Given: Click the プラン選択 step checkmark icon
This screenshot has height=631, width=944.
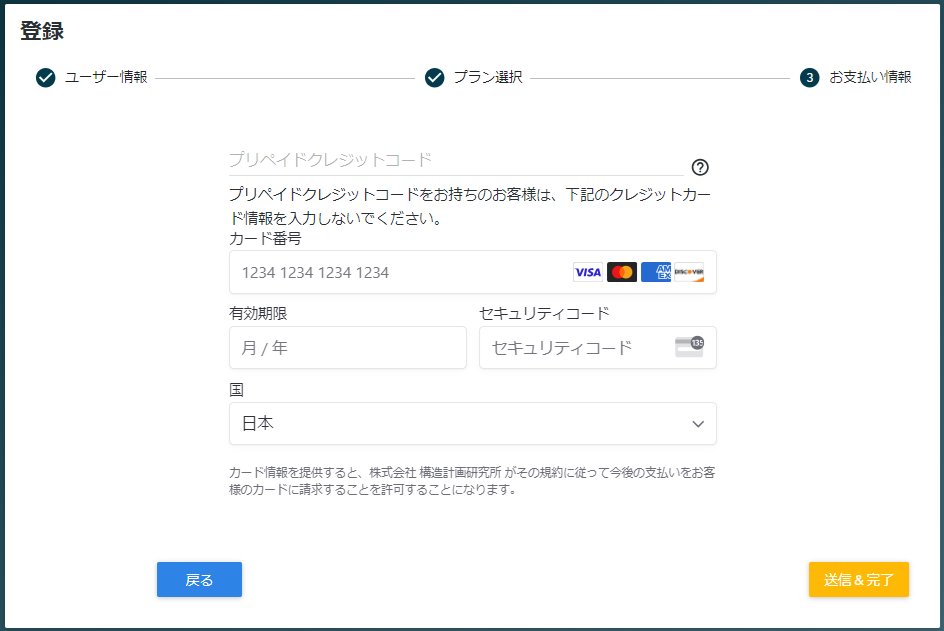Looking at the screenshot, I should pos(435,78).
